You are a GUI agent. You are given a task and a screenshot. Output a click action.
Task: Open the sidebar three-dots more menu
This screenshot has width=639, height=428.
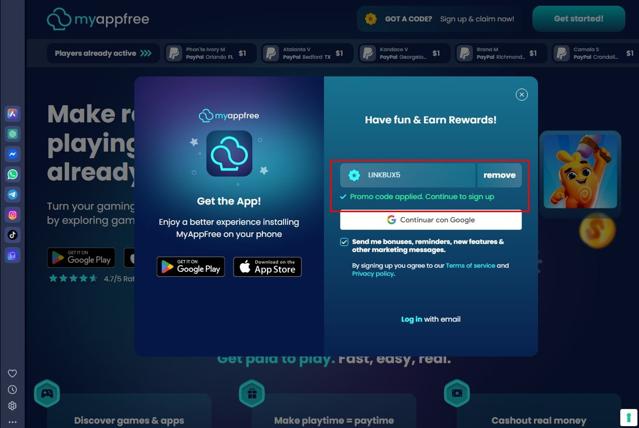[12, 422]
